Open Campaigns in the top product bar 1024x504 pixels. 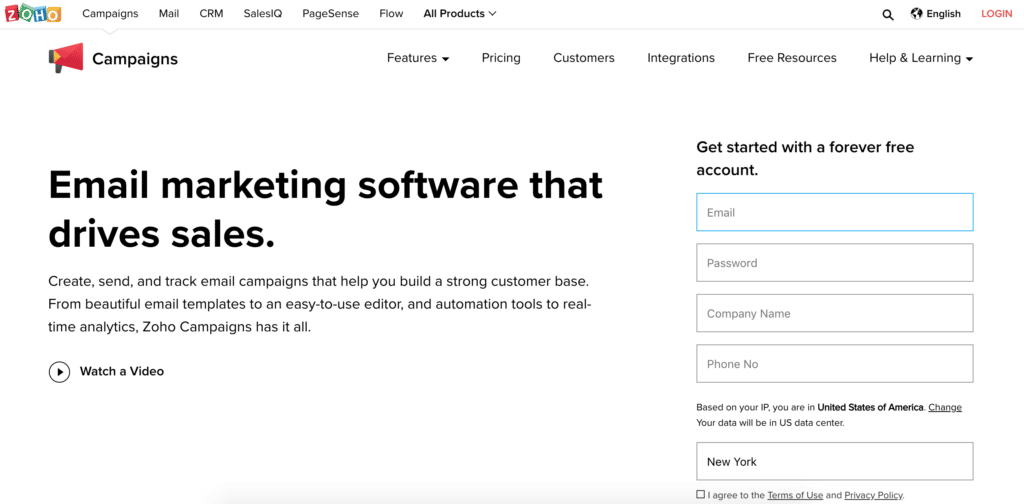(110, 13)
